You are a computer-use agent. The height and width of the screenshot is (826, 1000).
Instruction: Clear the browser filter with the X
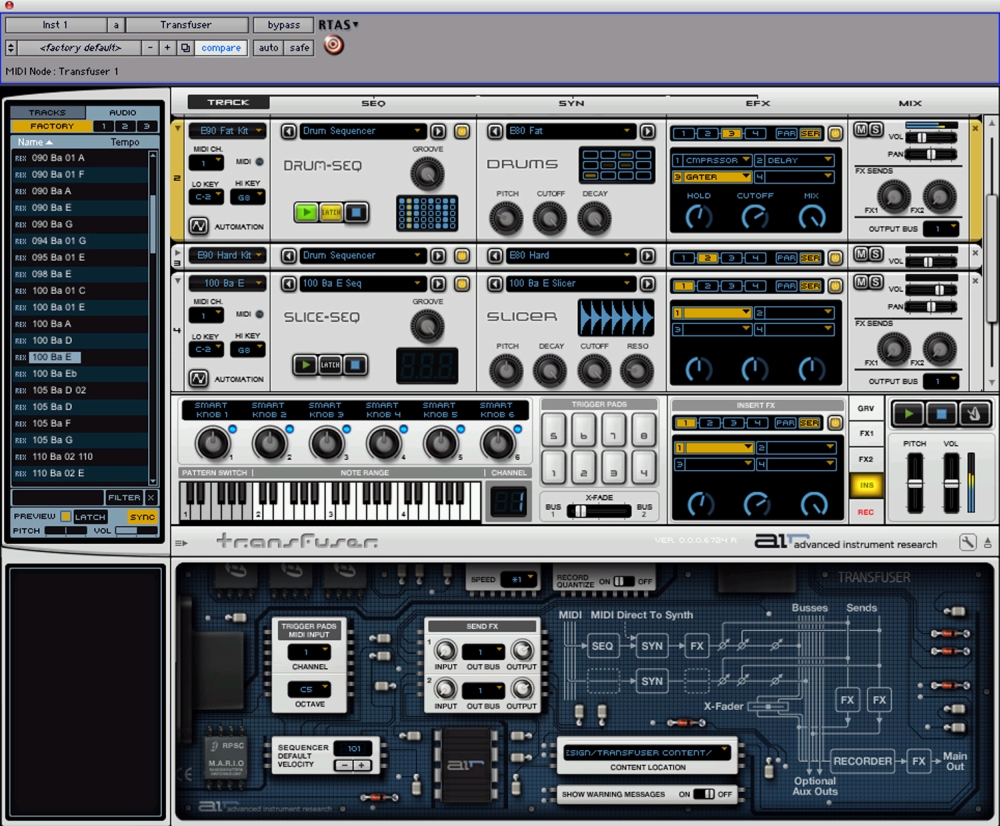coord(151,498)
